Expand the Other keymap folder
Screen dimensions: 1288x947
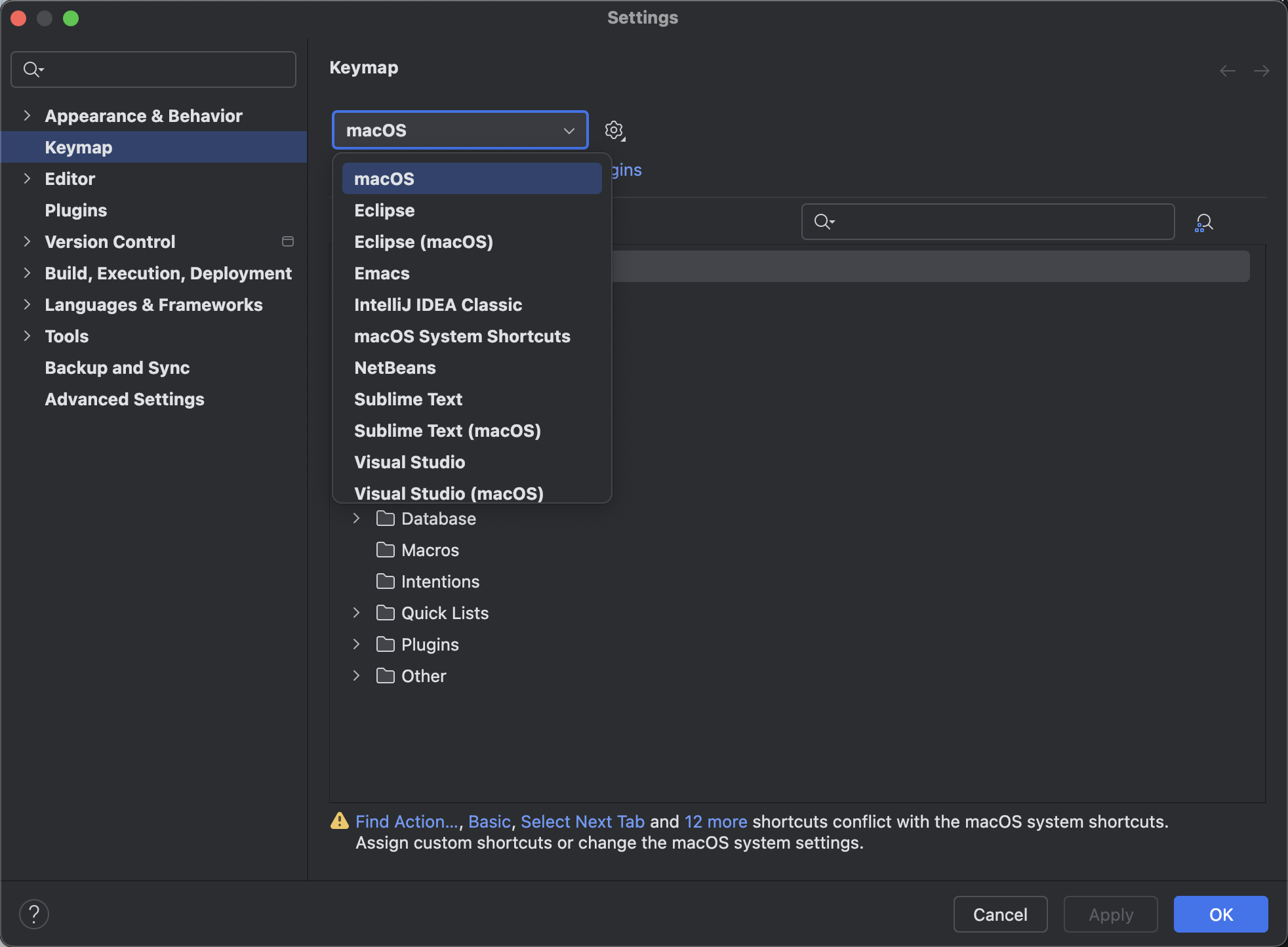(x=356, y=676)
